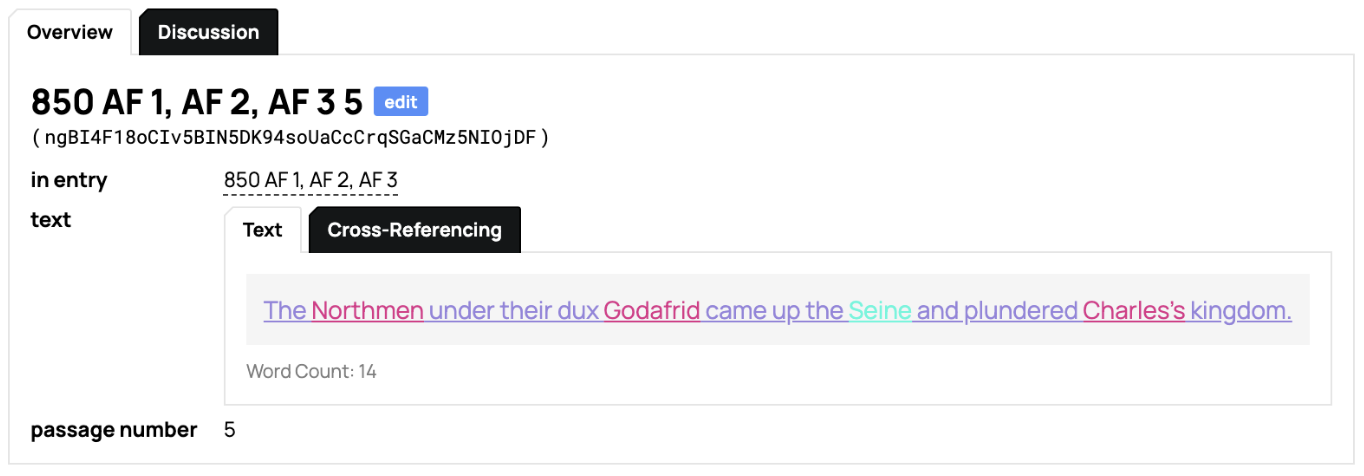The image size is (1364, 476).
Task: Click the Charles's entity link
Action: [x=1133, y=311]
